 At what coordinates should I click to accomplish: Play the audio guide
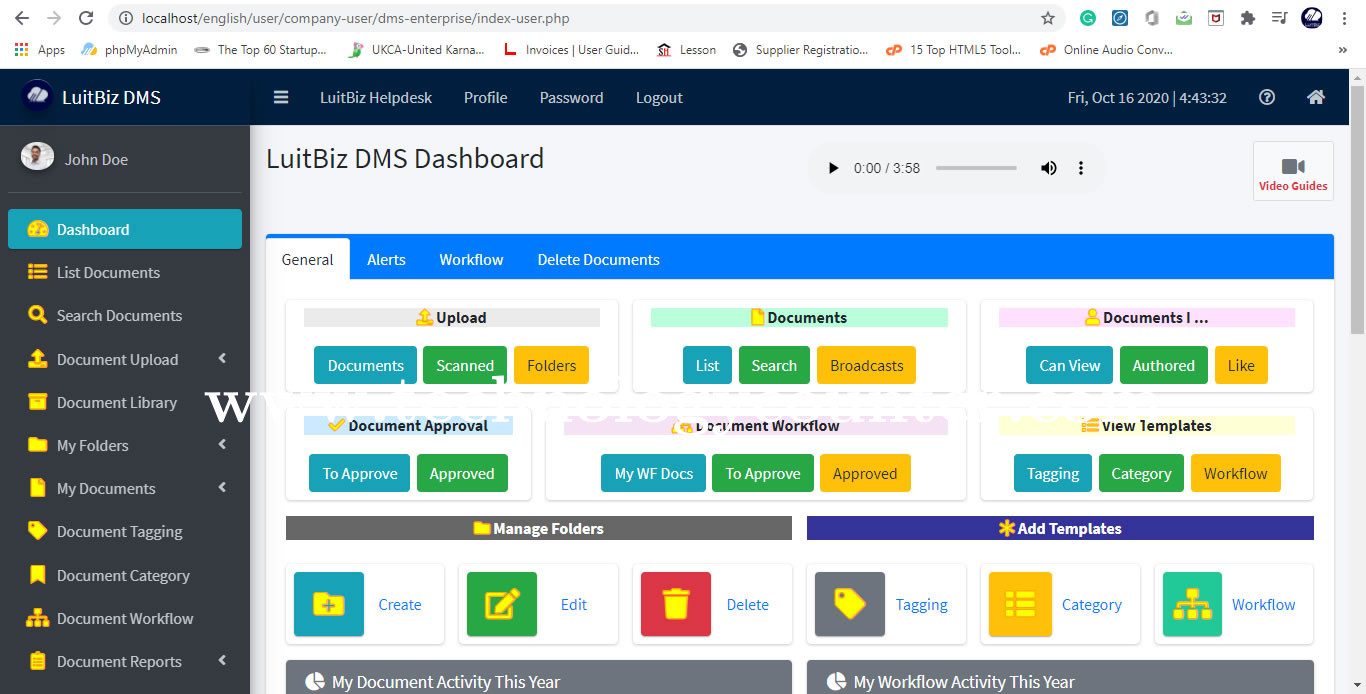click(833, 168)
